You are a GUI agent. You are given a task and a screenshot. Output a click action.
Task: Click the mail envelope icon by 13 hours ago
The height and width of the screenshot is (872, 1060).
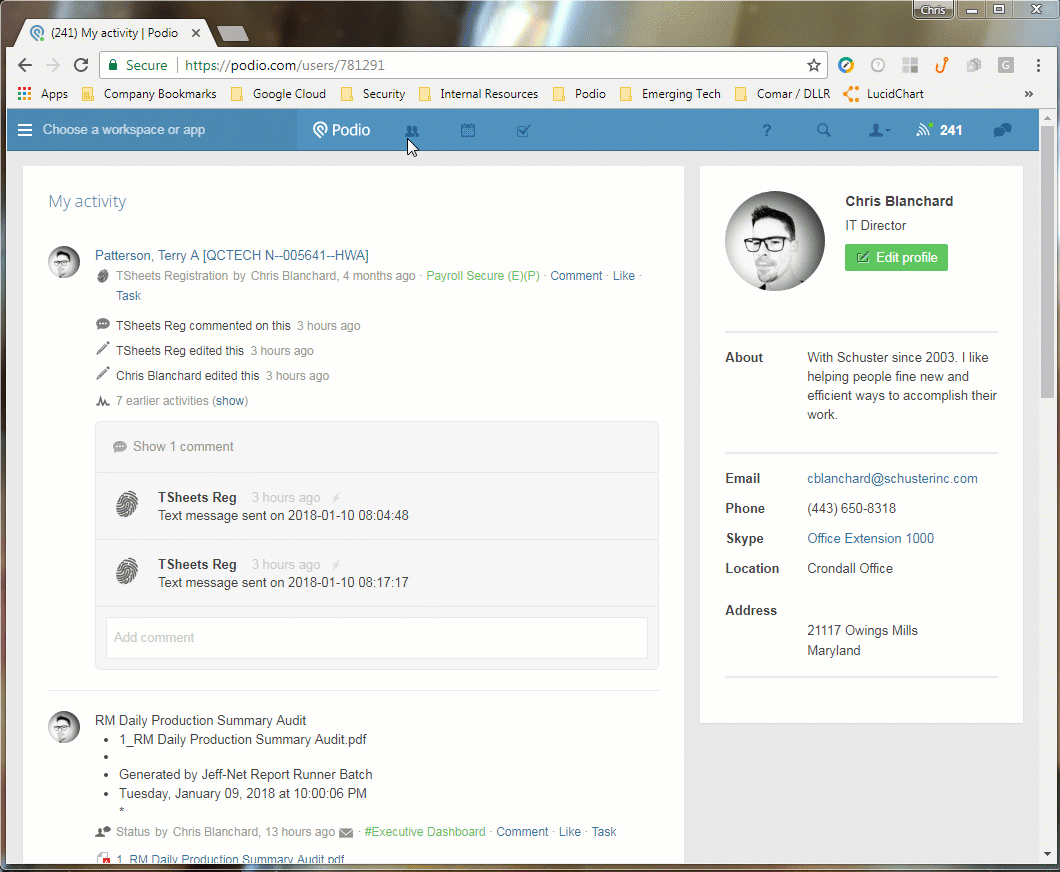[x=346, y=833]
